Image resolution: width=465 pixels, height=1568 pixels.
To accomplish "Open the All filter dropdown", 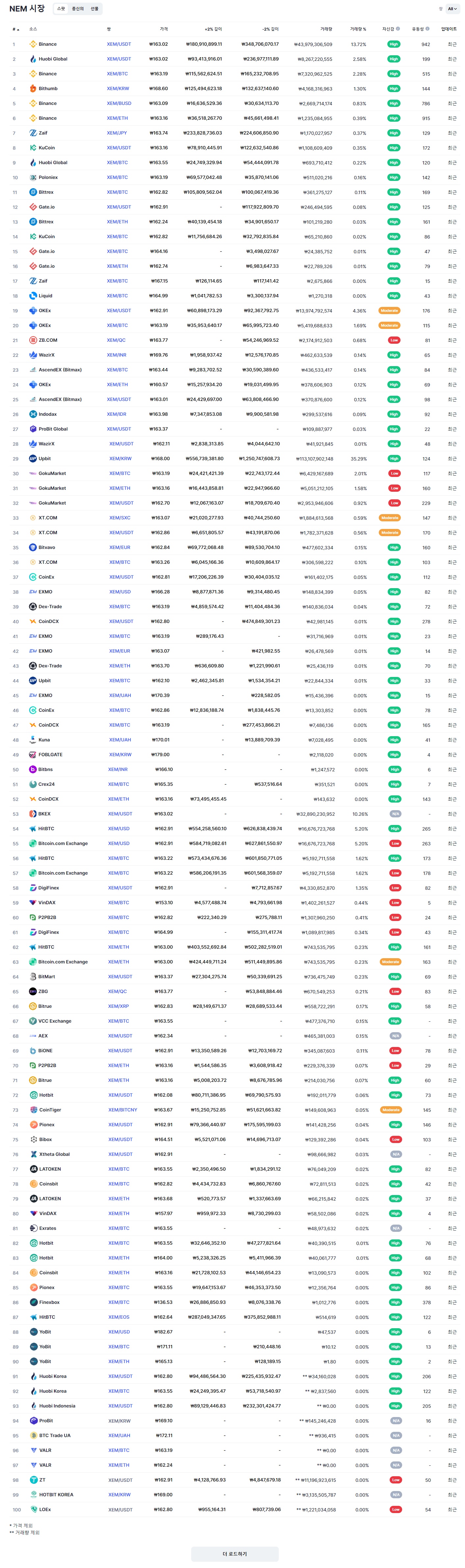I will pos(452,9).
